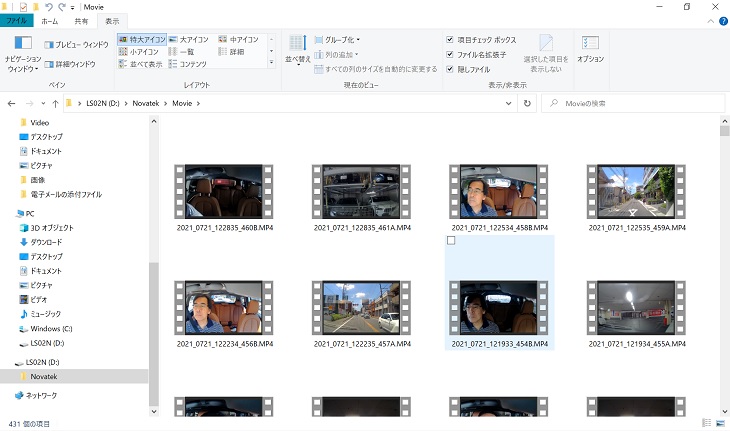Image resolution: width=730 pixels, height=431 pixels.
Task: Open quick access toolbar customize dropdown
Action: 73,7
